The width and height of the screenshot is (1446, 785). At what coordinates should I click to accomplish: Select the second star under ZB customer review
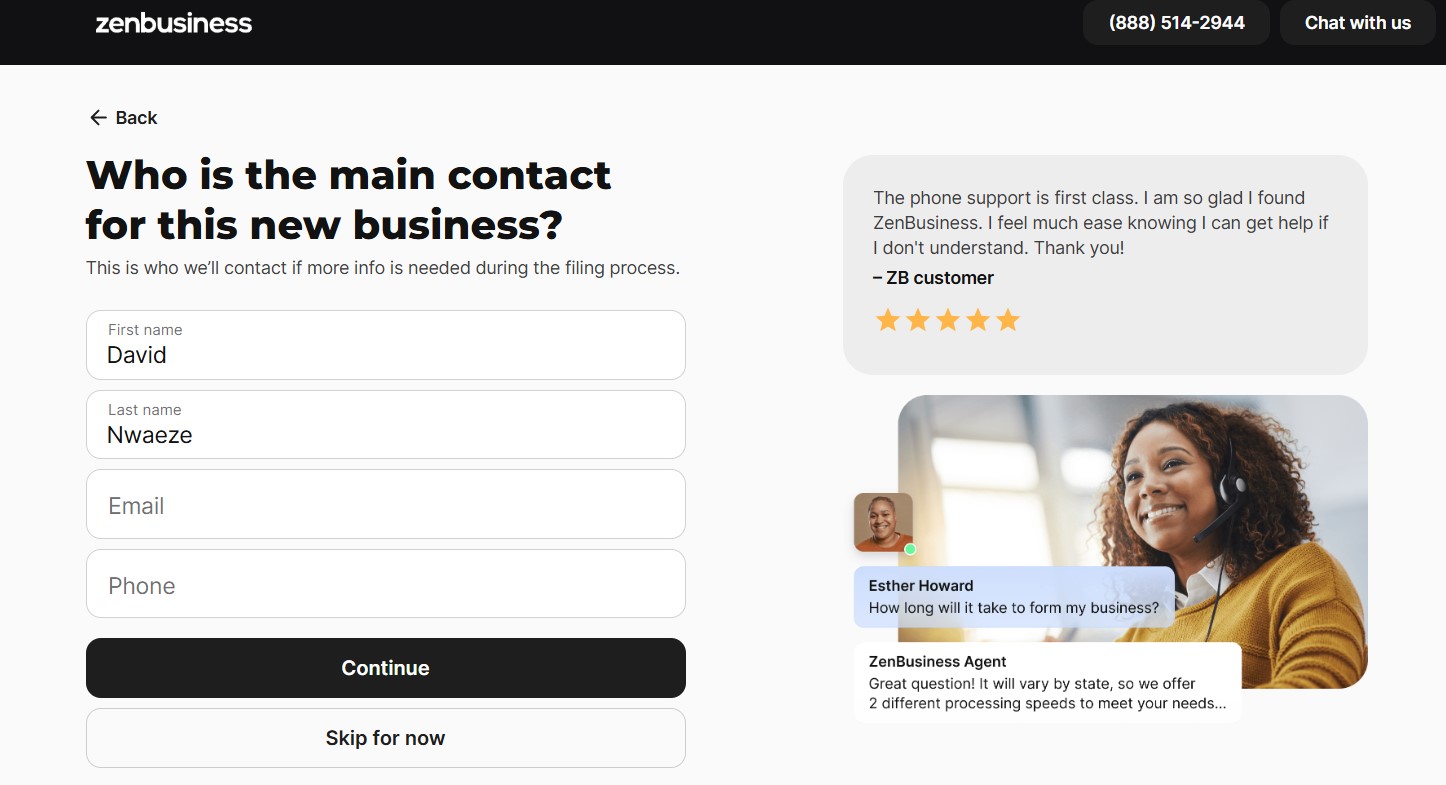click(x=918, y=319)
